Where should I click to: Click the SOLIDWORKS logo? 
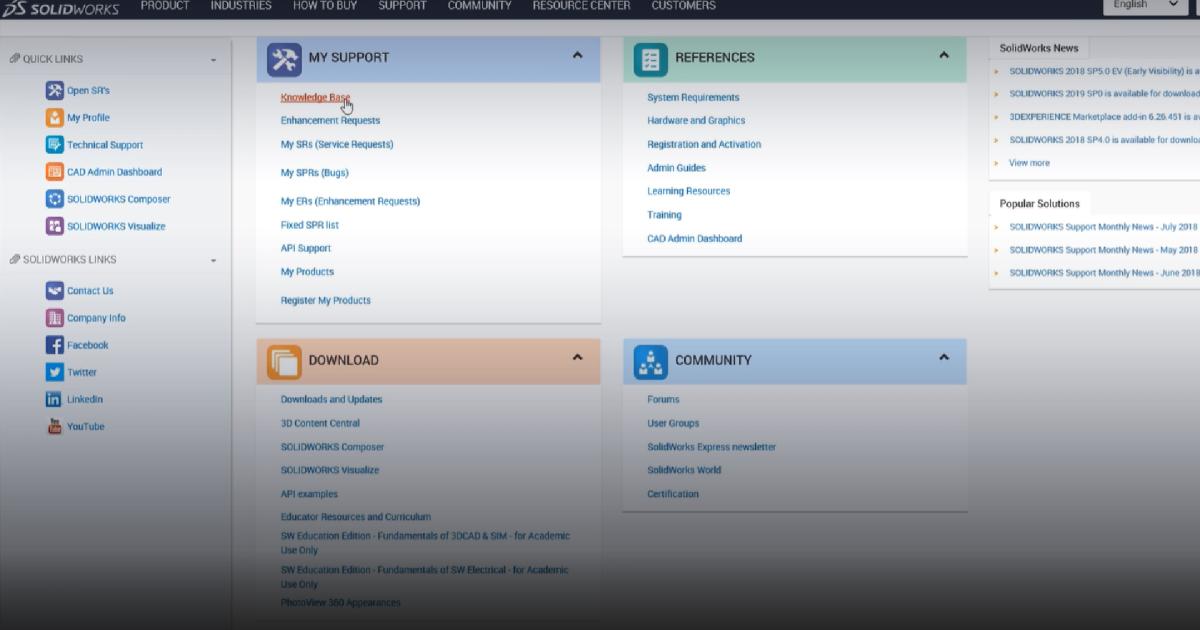[61, 8]
